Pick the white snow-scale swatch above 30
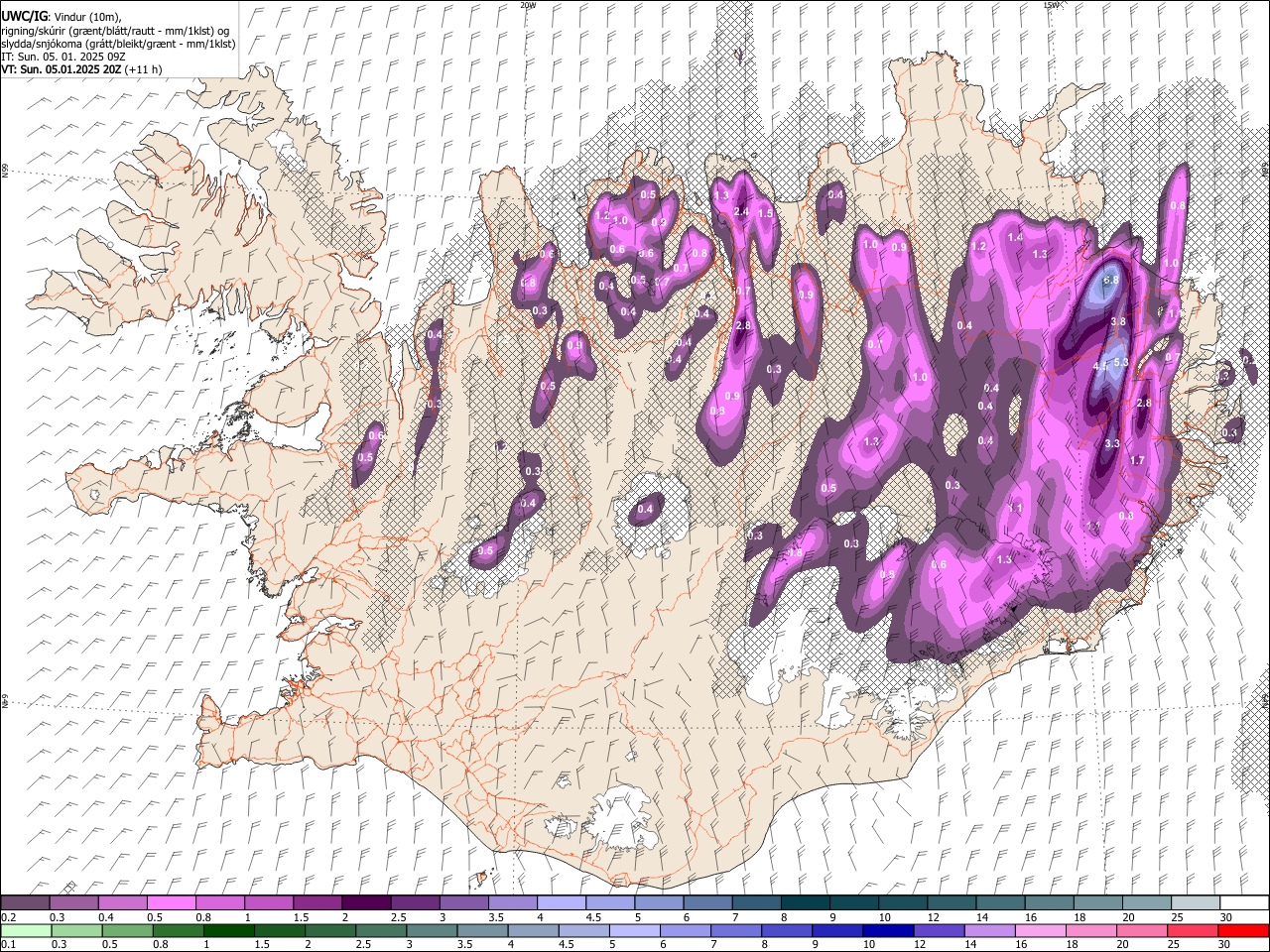1270x952 pixels. pos(1244,903)
